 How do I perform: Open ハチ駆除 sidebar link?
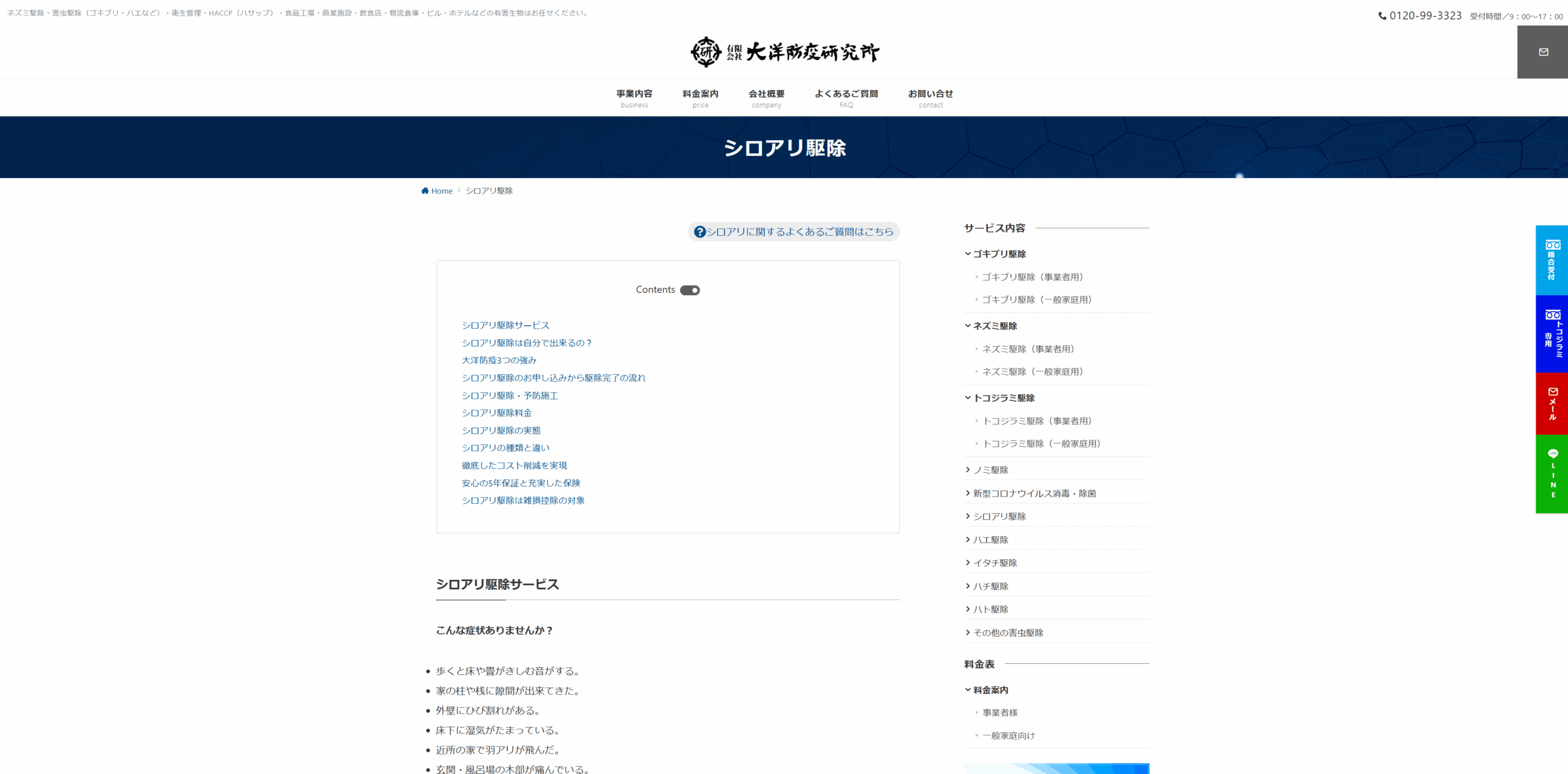pos(990,586)
